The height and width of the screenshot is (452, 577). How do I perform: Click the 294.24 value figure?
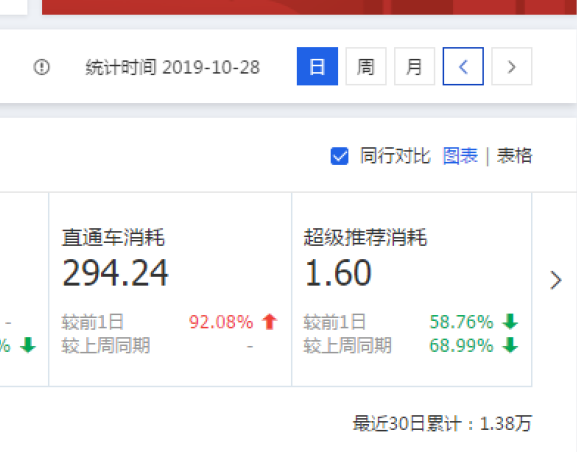(115, 273)
